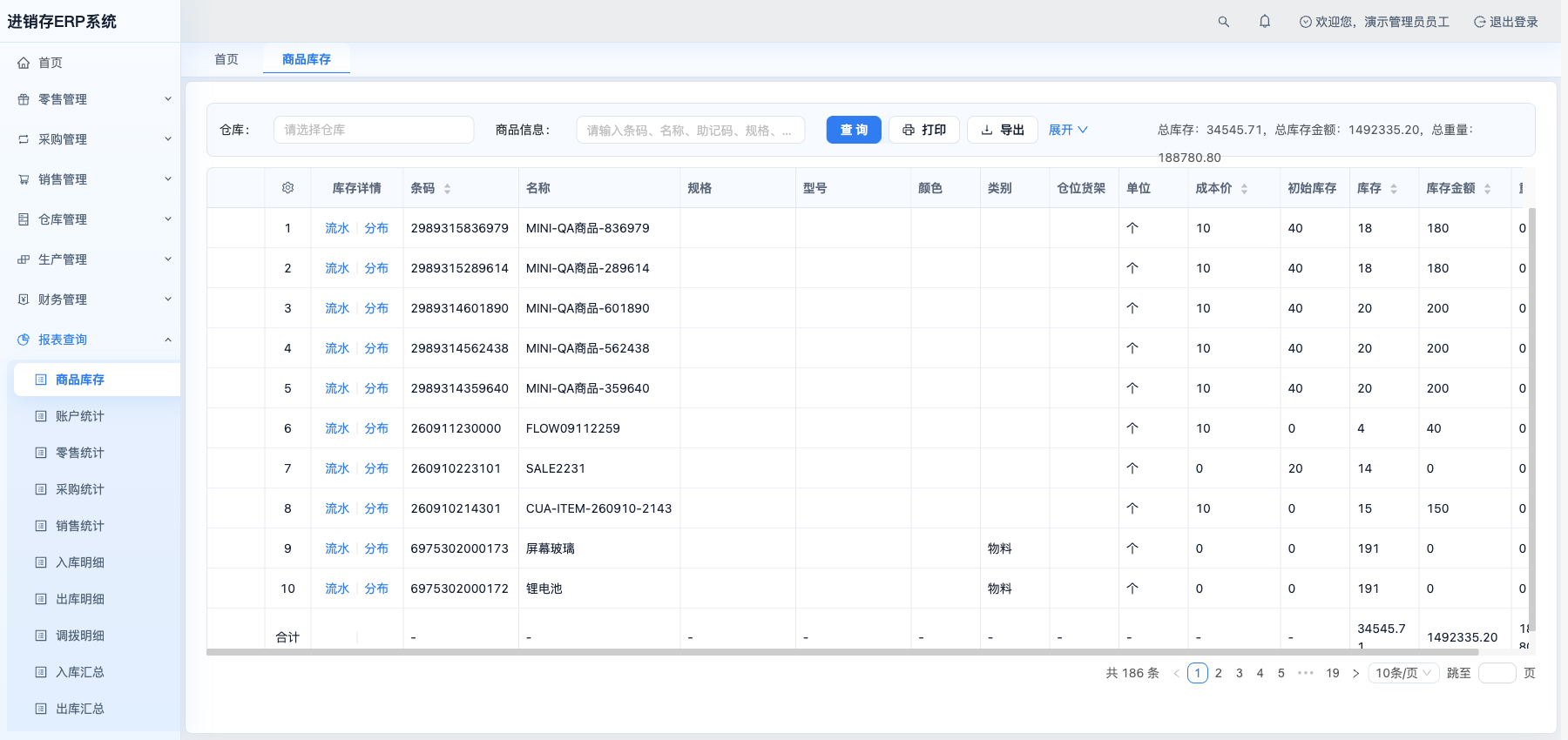Sort by 库存金额 column arrows

[x=1488, y=189]
